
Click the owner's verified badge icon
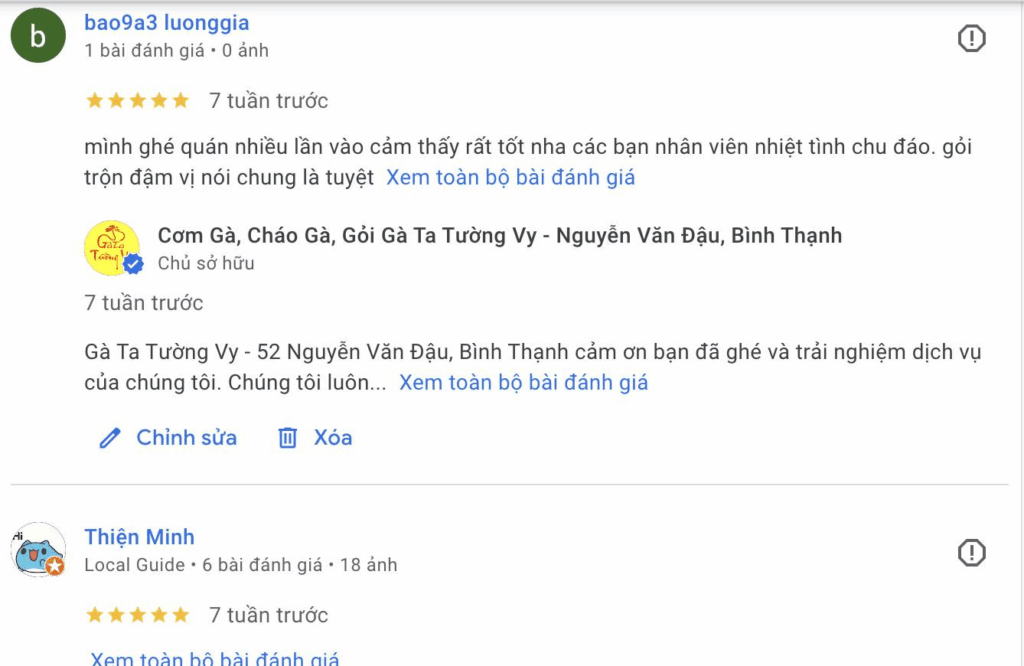tap(134, 263)
